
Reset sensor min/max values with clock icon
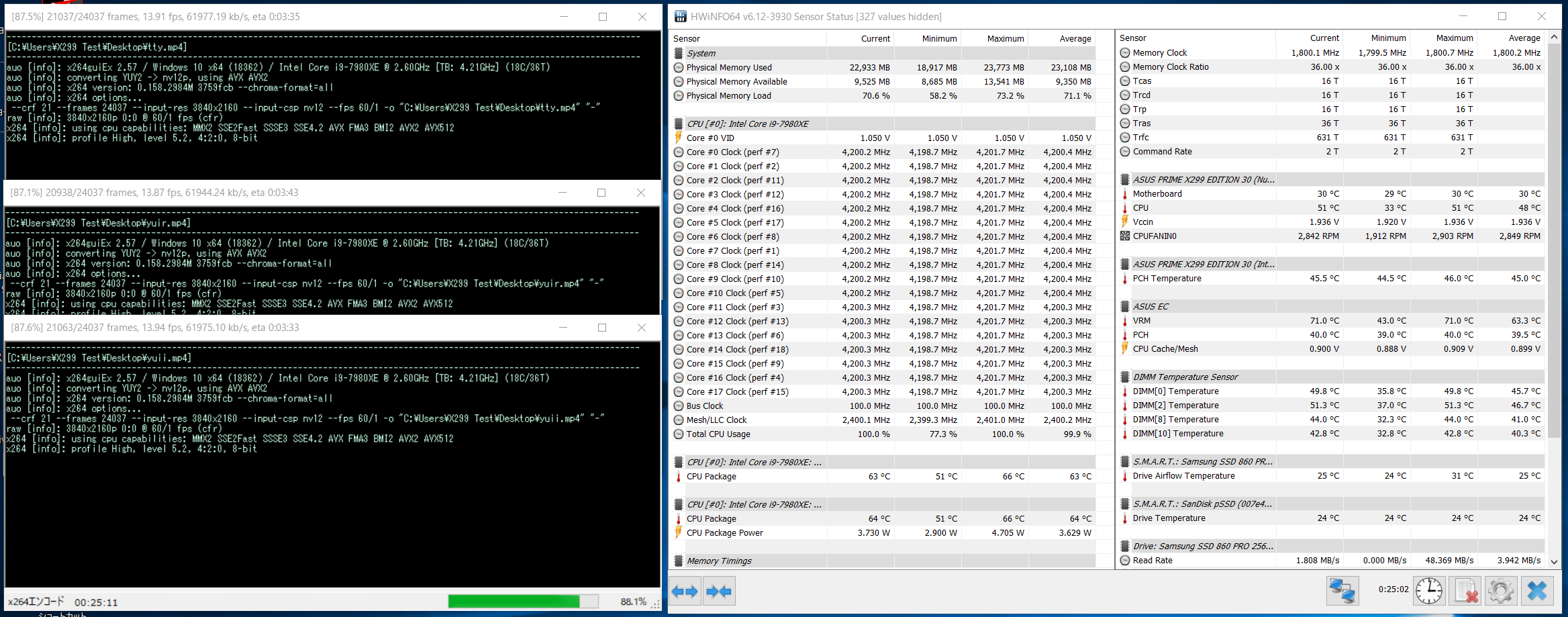click(x=1429, y=591)
